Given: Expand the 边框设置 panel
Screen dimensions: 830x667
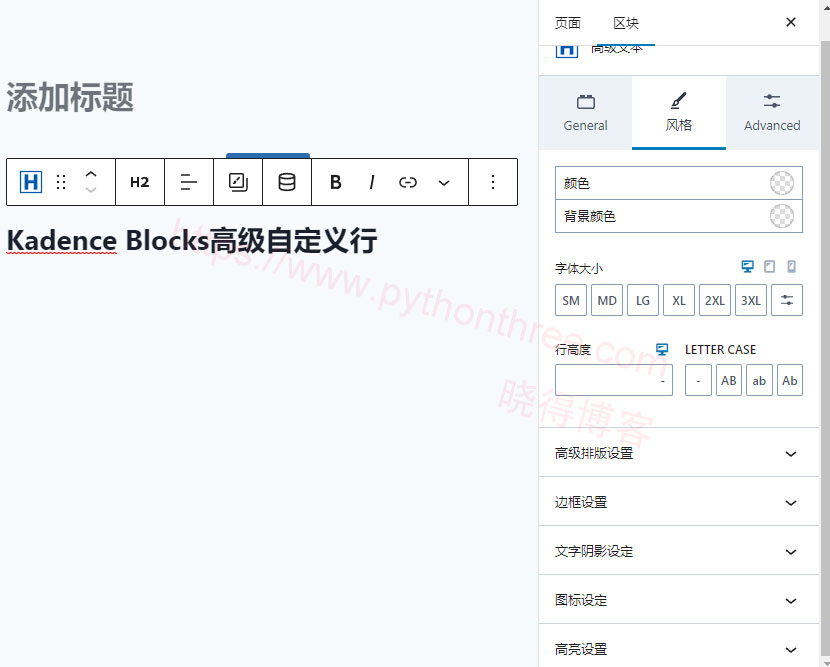Looking at the screenshot, I should click(679, 502).
